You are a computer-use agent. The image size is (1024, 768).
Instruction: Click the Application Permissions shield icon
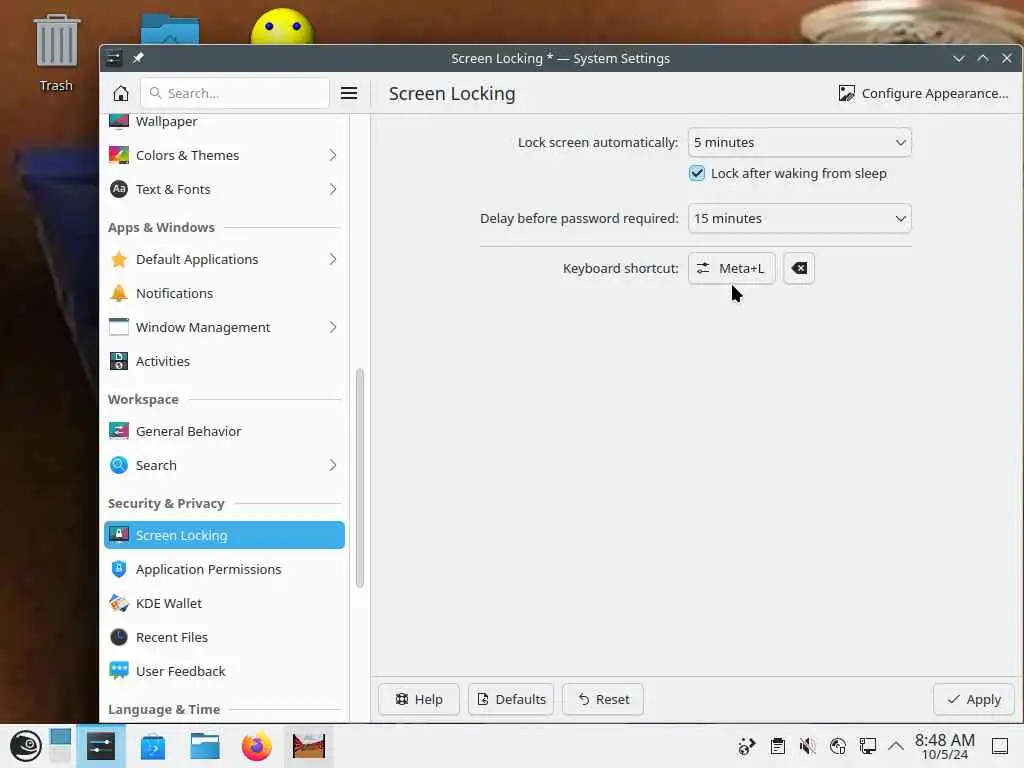click(119, 569)
